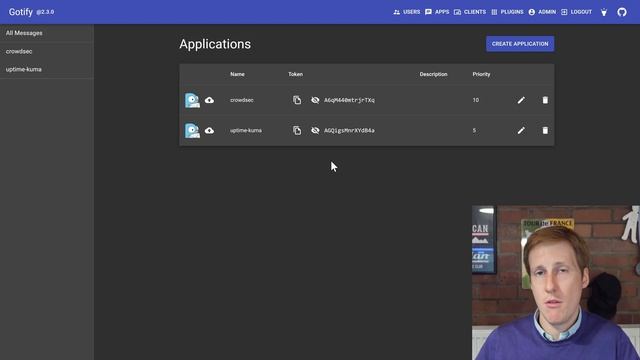640x360 pixels.
Task: Open the Plugins page
Action: (x=507, y=12)
